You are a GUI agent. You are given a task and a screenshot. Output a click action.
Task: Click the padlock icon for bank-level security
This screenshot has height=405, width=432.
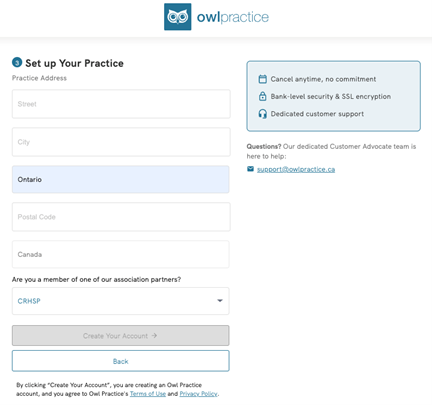click(x=263, y=96)
